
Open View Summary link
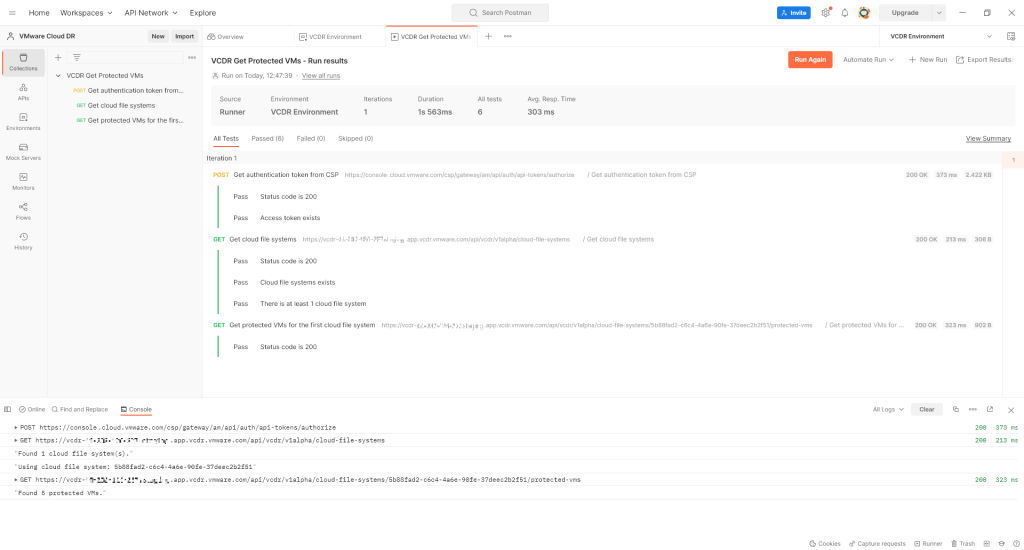click(988, 138)
